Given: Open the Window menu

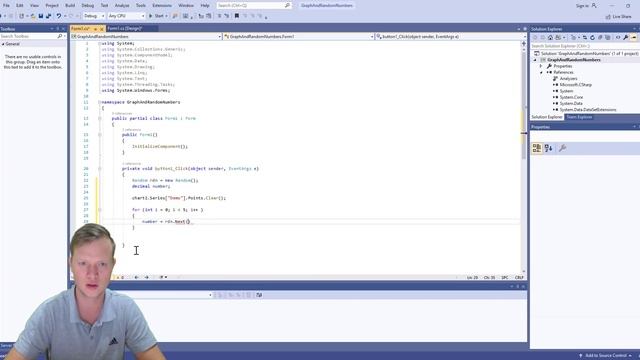Looking at the screenshot, I should [186, 5].
